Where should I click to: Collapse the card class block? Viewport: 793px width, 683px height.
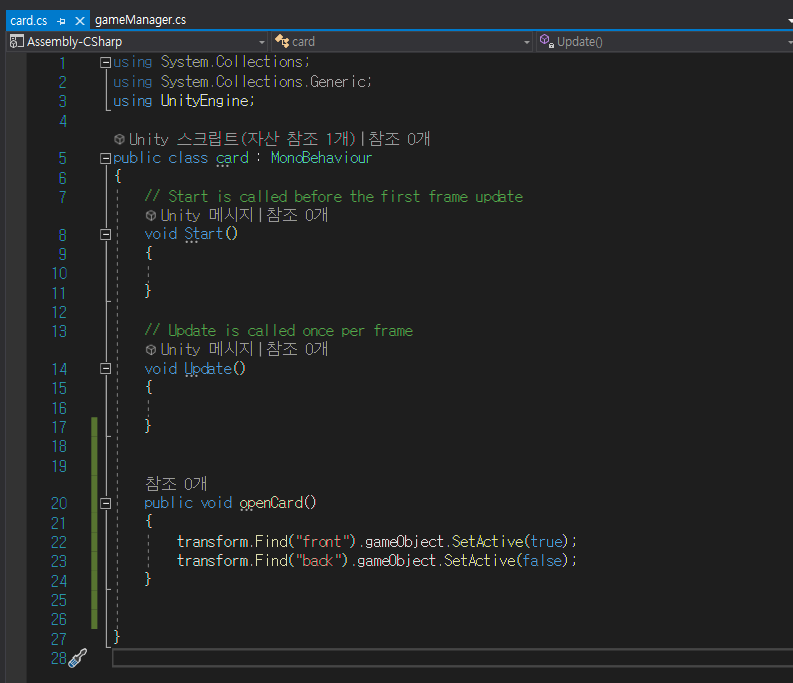[105, 158]
